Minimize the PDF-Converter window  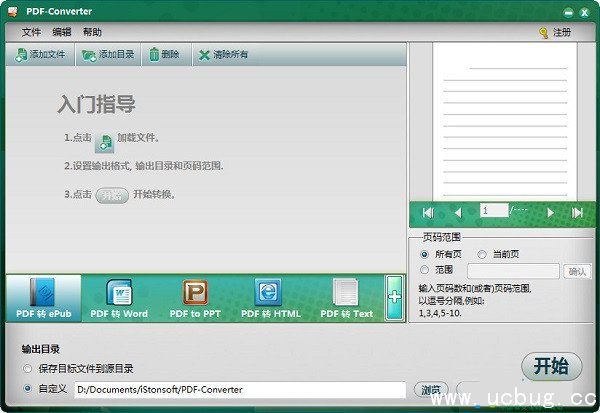568,12
